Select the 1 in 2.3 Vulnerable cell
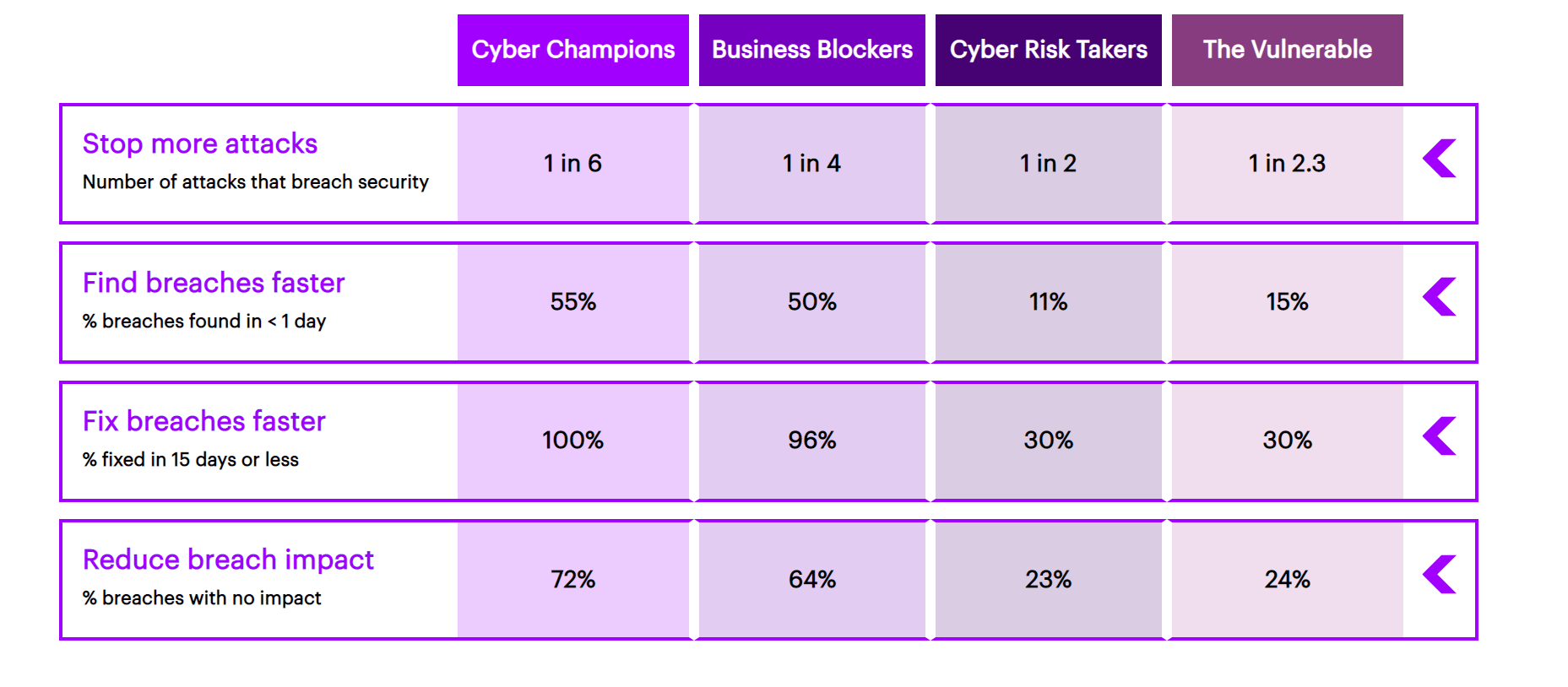Viewport: 1568px width, 687px height. 1287,163
